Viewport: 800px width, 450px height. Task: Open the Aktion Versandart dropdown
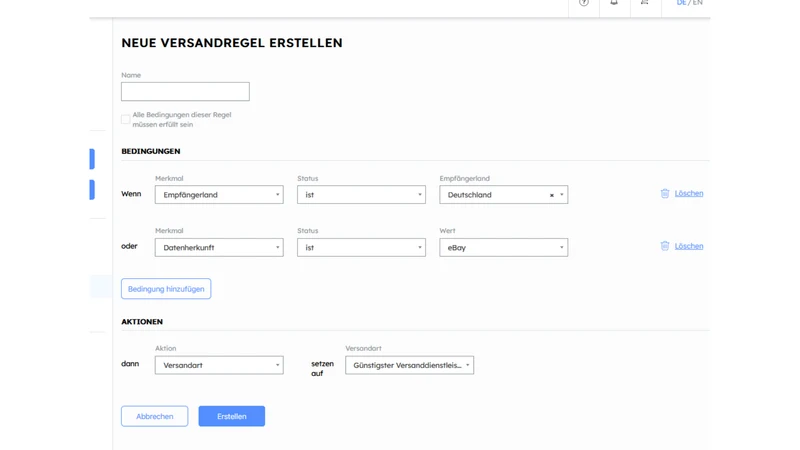click(219, 365)
